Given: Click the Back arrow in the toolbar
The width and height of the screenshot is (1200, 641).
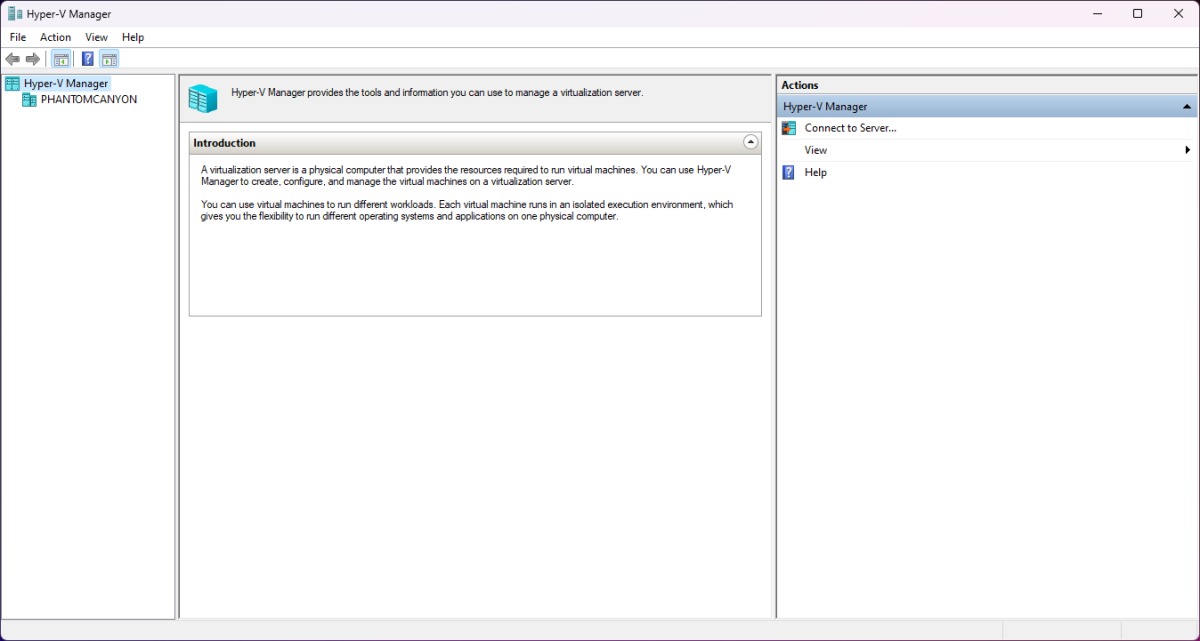Looking at the screenshot, I should coord(13,59).
